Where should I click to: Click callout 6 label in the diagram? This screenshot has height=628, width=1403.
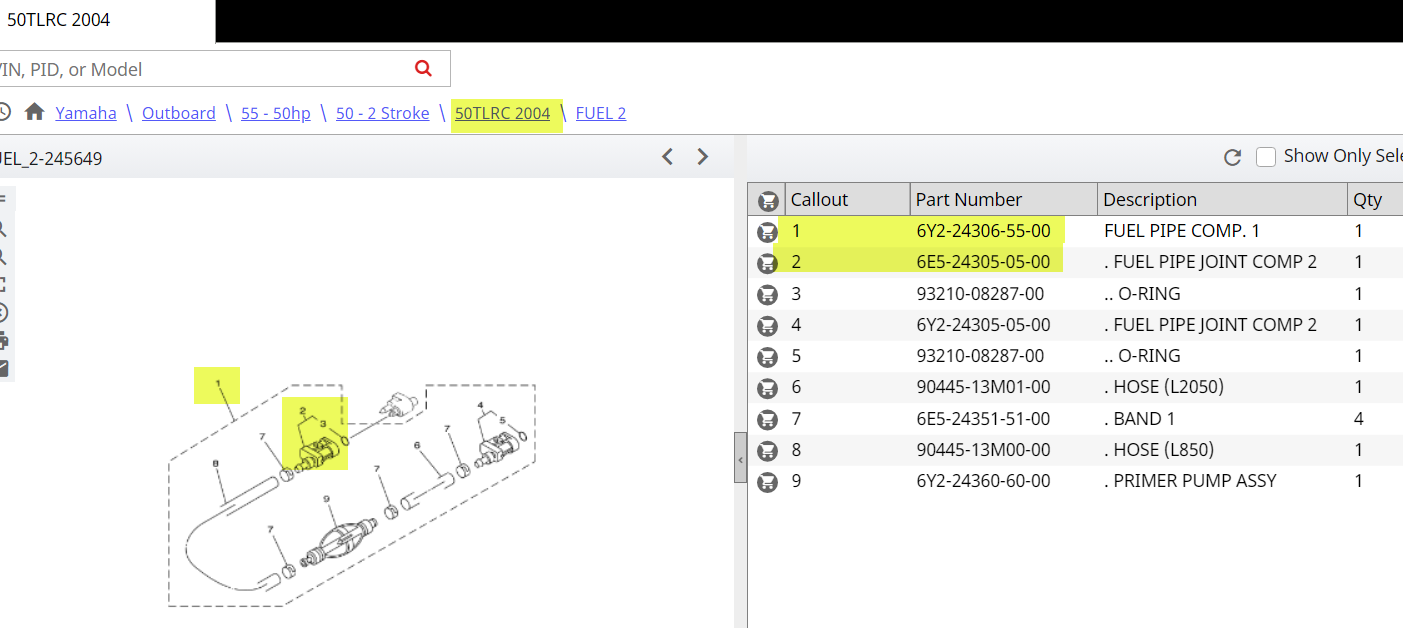pyautogui.click(x=416, y=446)
